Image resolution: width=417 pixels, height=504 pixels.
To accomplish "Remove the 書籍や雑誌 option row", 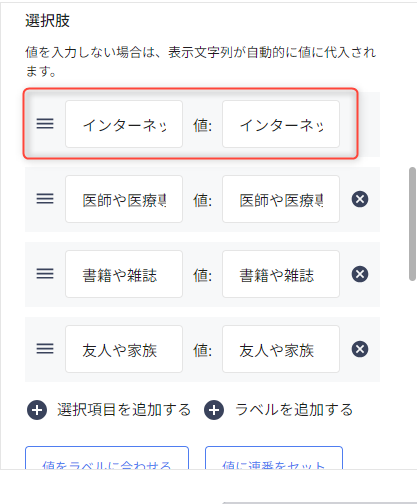I will click(x=360, y=274).
